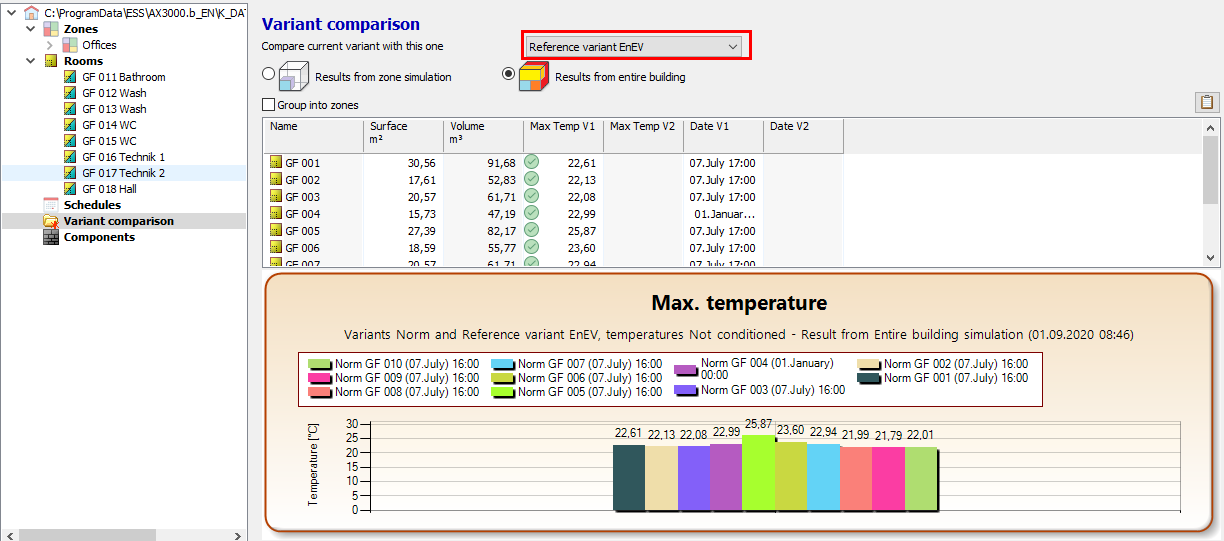Click the green GF 005 bar in chart

click(x=757, y=473)
